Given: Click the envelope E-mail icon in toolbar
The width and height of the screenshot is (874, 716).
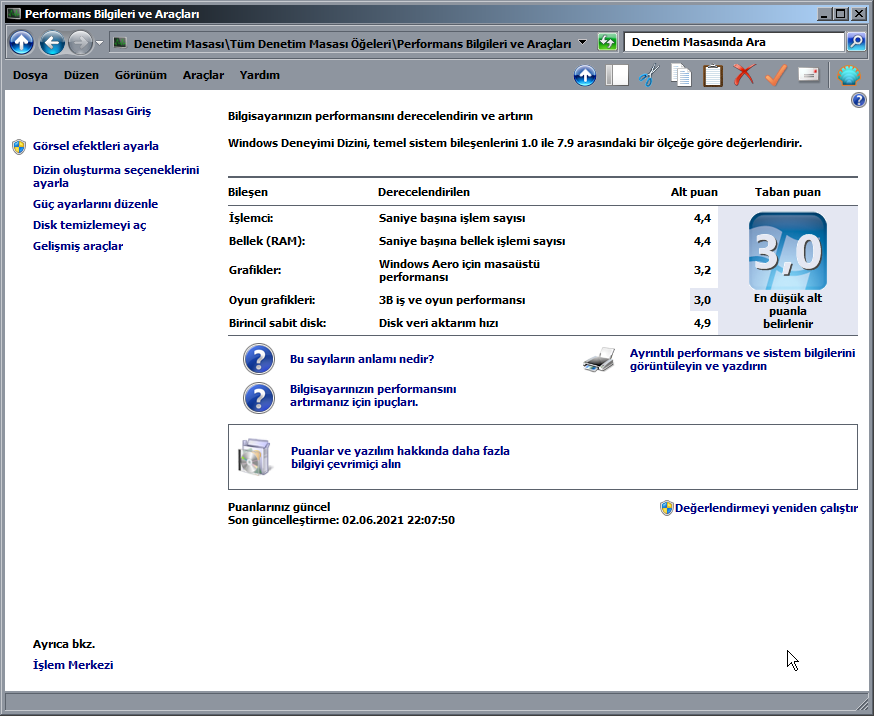Looking at the screenshot, I should pos(808,75).
